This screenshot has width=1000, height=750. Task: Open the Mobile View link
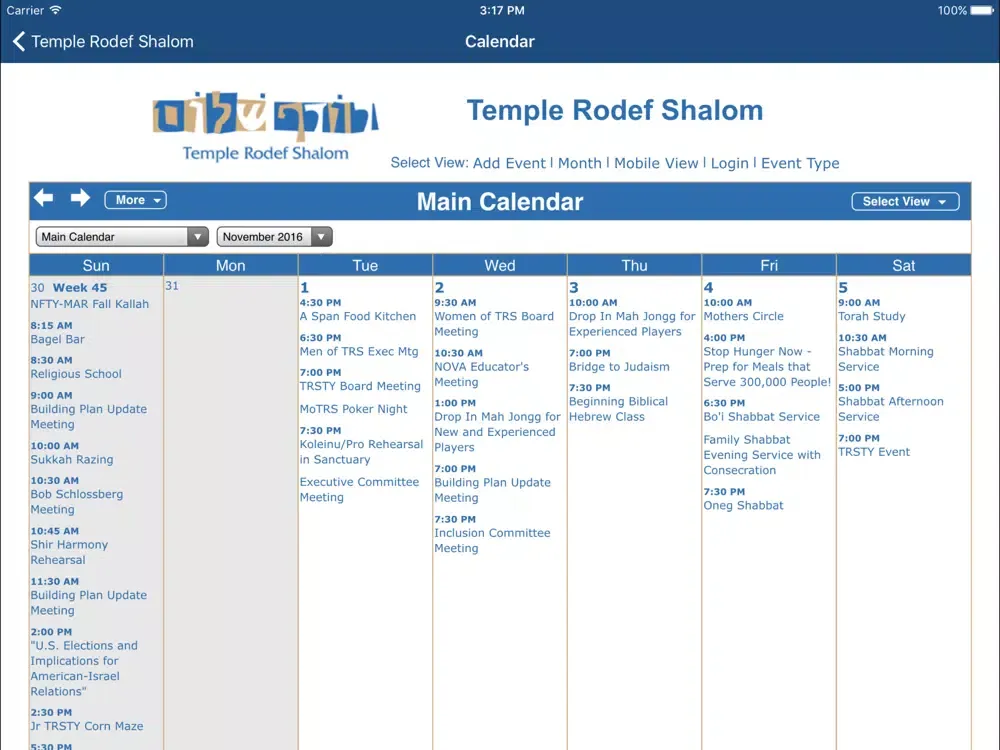click(656, 163)
